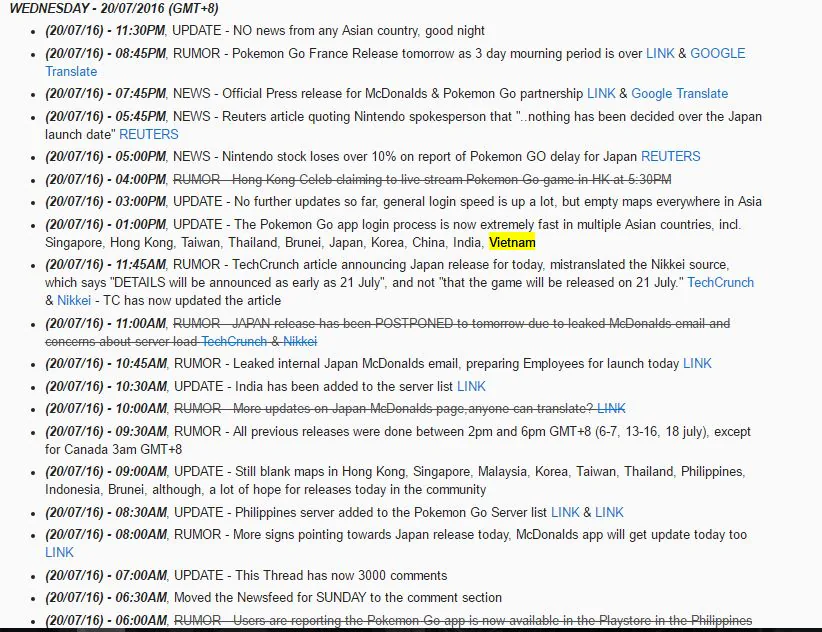Click the "(20/07/16) - 04:00PM" timestamp

tap(106, 179)
